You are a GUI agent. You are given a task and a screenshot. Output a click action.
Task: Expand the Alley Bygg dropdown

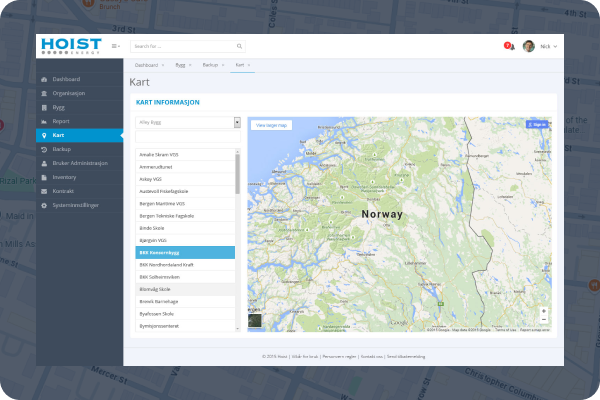pos(188,122)
